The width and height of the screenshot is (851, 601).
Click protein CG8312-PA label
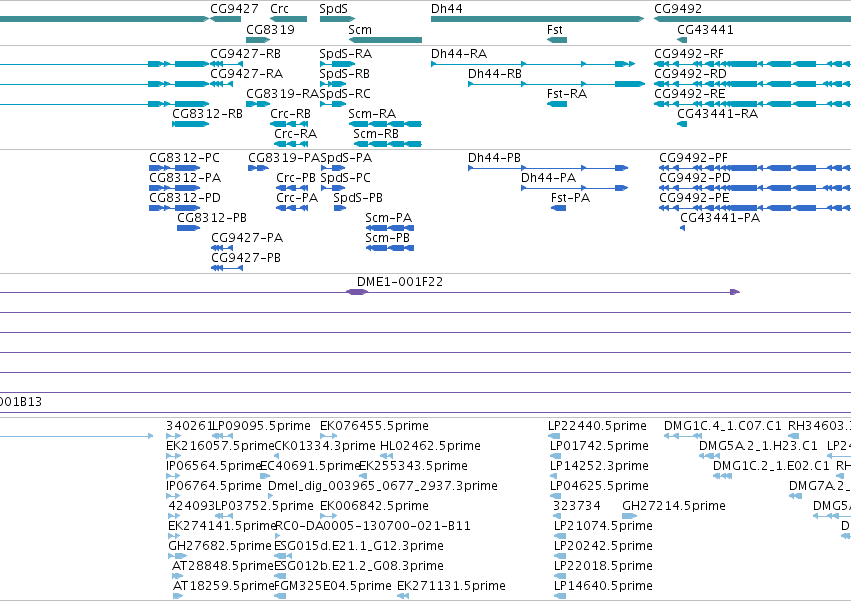click(x=185, y=178)
